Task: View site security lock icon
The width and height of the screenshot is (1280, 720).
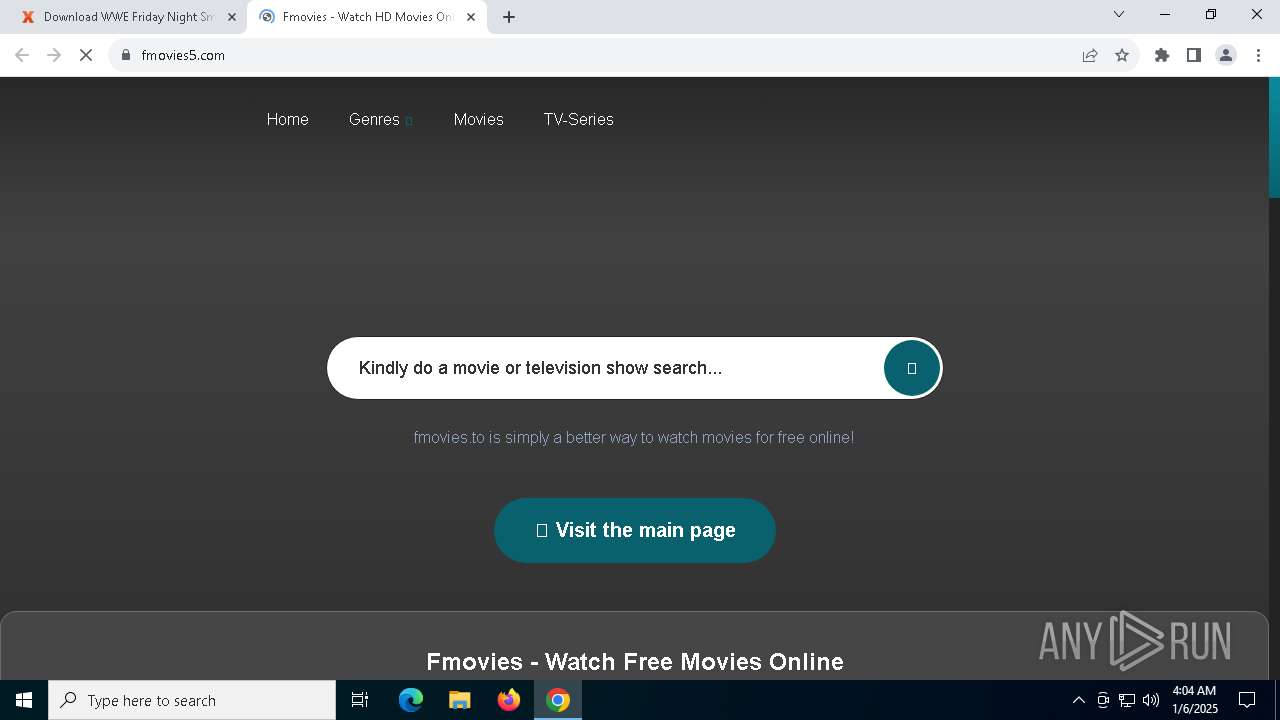Action: (x=126, y=55)
